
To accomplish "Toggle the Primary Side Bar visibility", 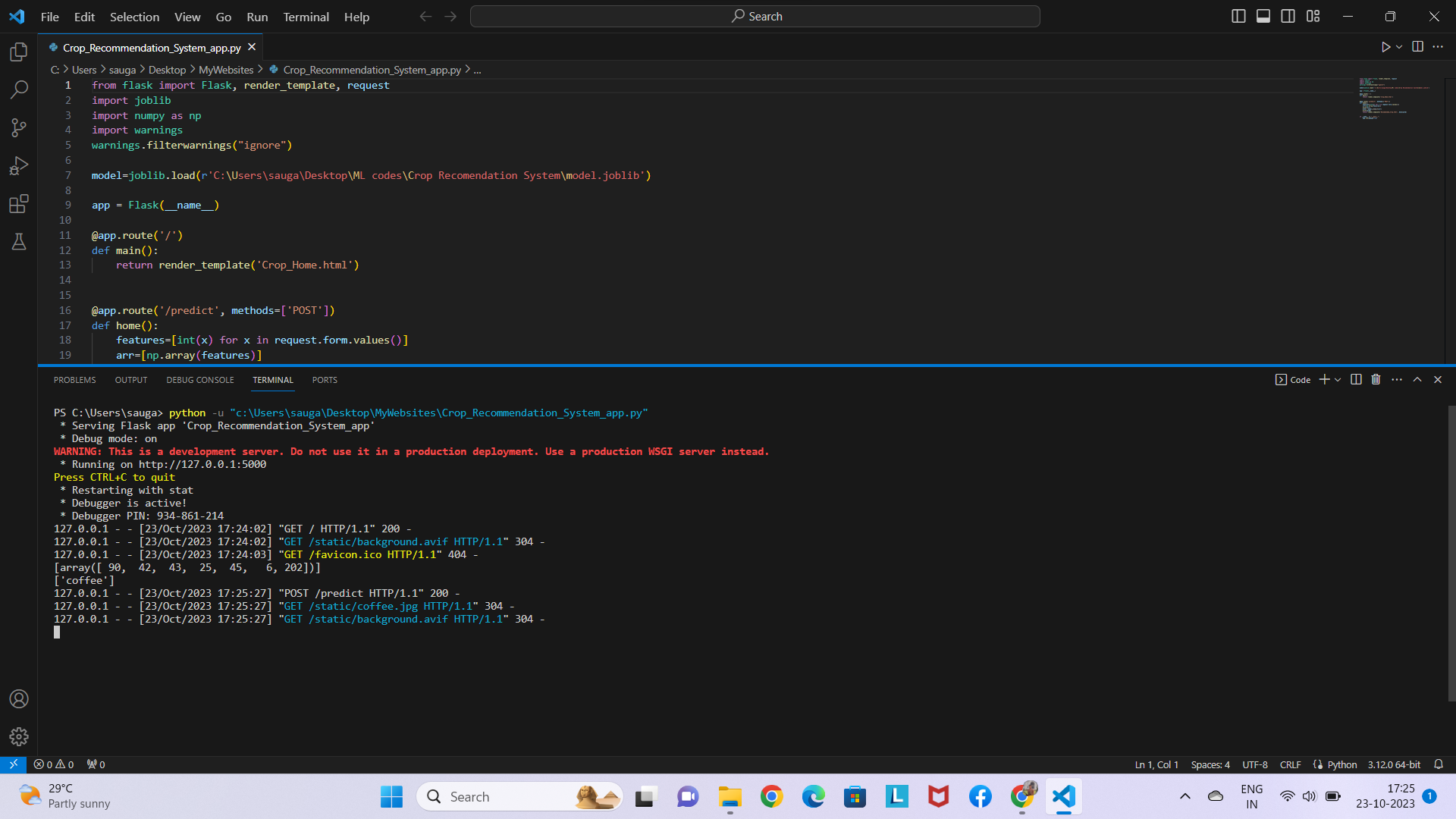I will pyautogui.click(x=1238, y=16).
